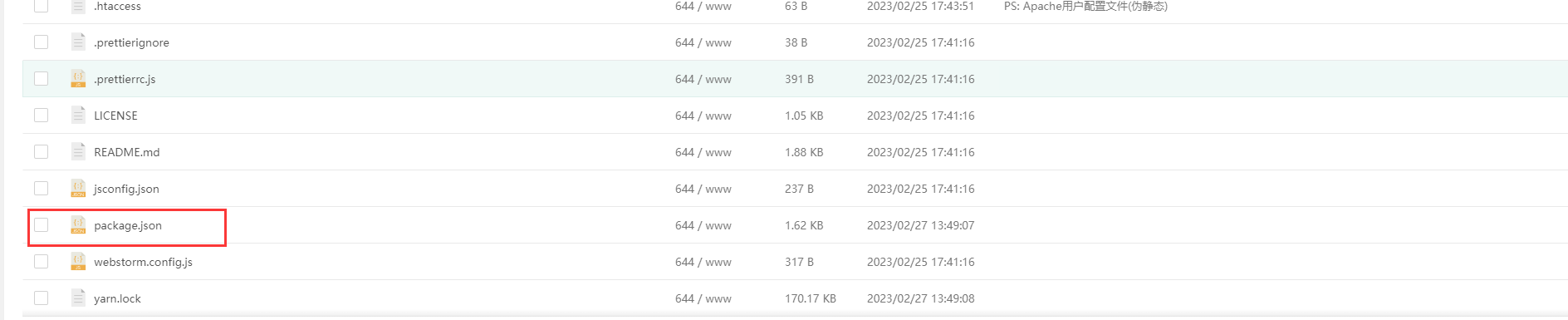This screenshot has height=320, width=1568.
Task: Enable the checkbox for README.md
Action: (42, 152)
